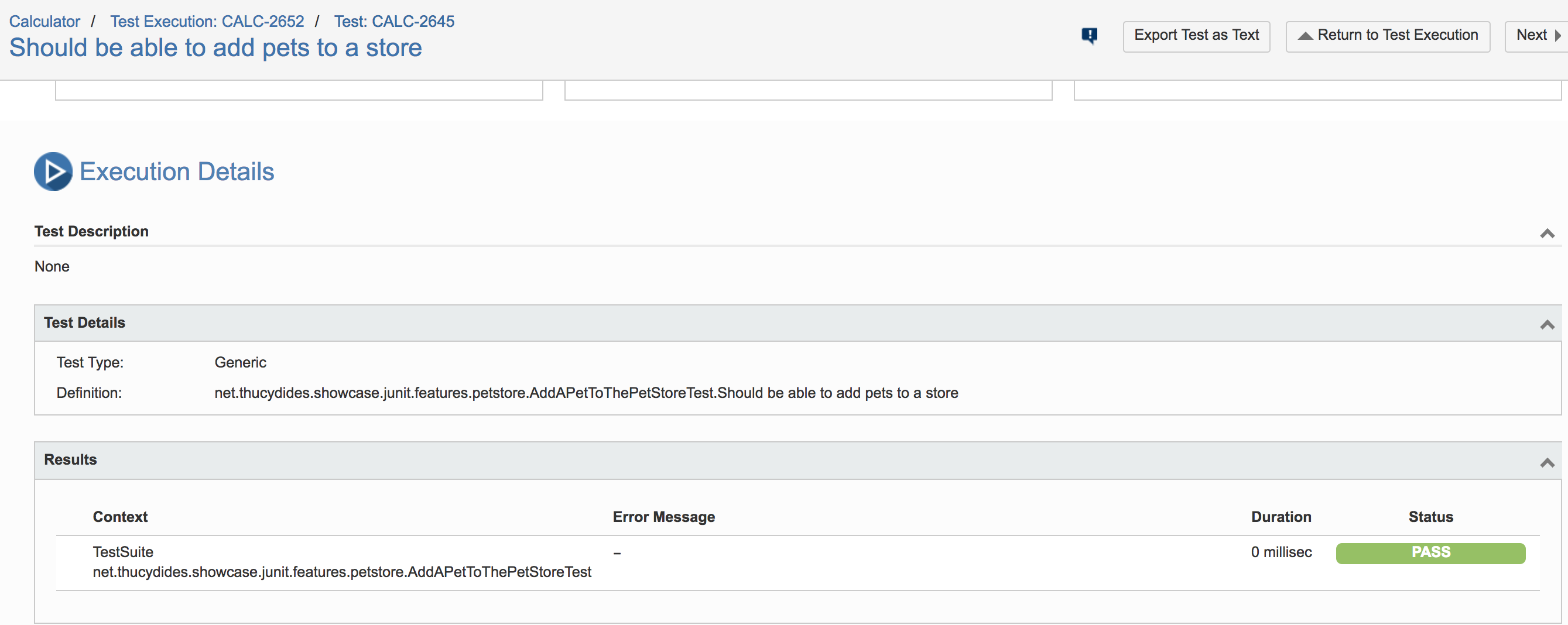The width and height of the screenshot is (1568, 625).
Task: Click the Results panel header
Action: click(797, 460)
